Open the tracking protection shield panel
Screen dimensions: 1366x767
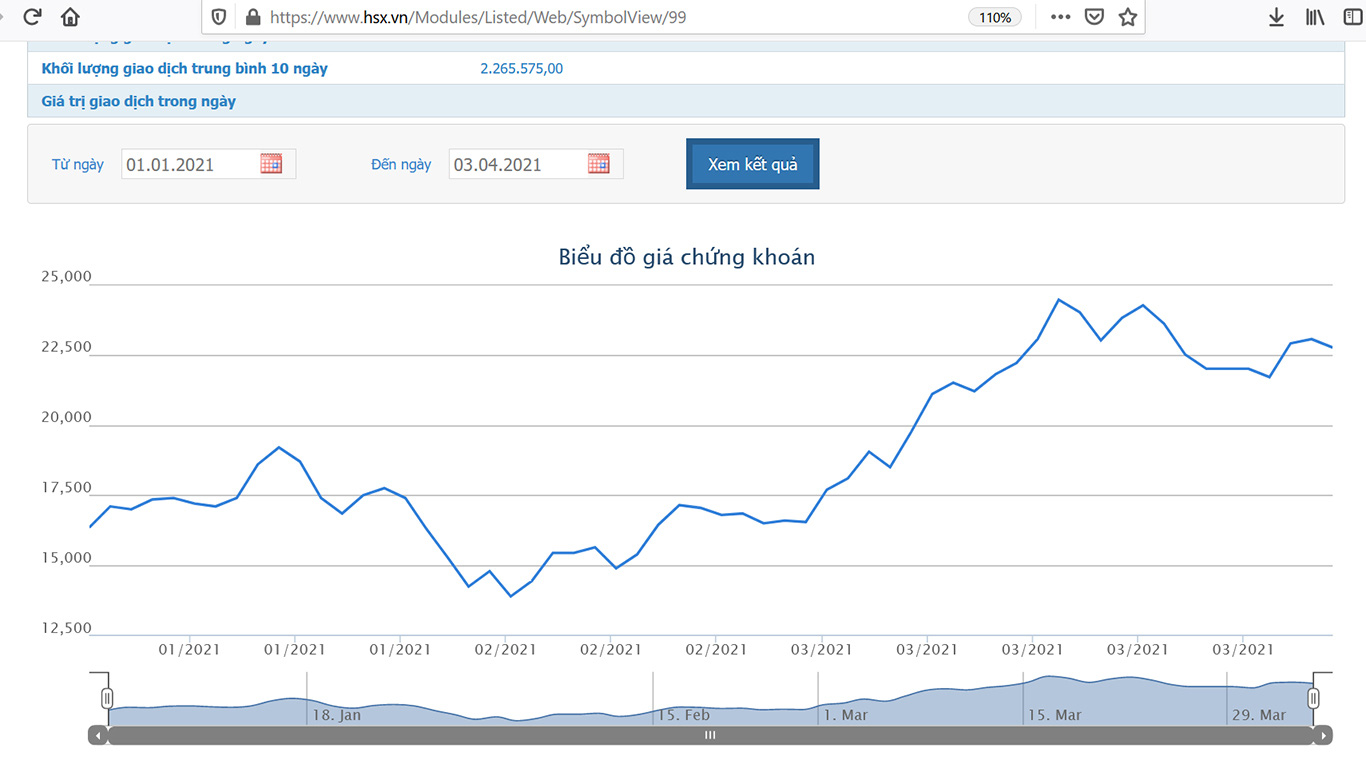219,17
